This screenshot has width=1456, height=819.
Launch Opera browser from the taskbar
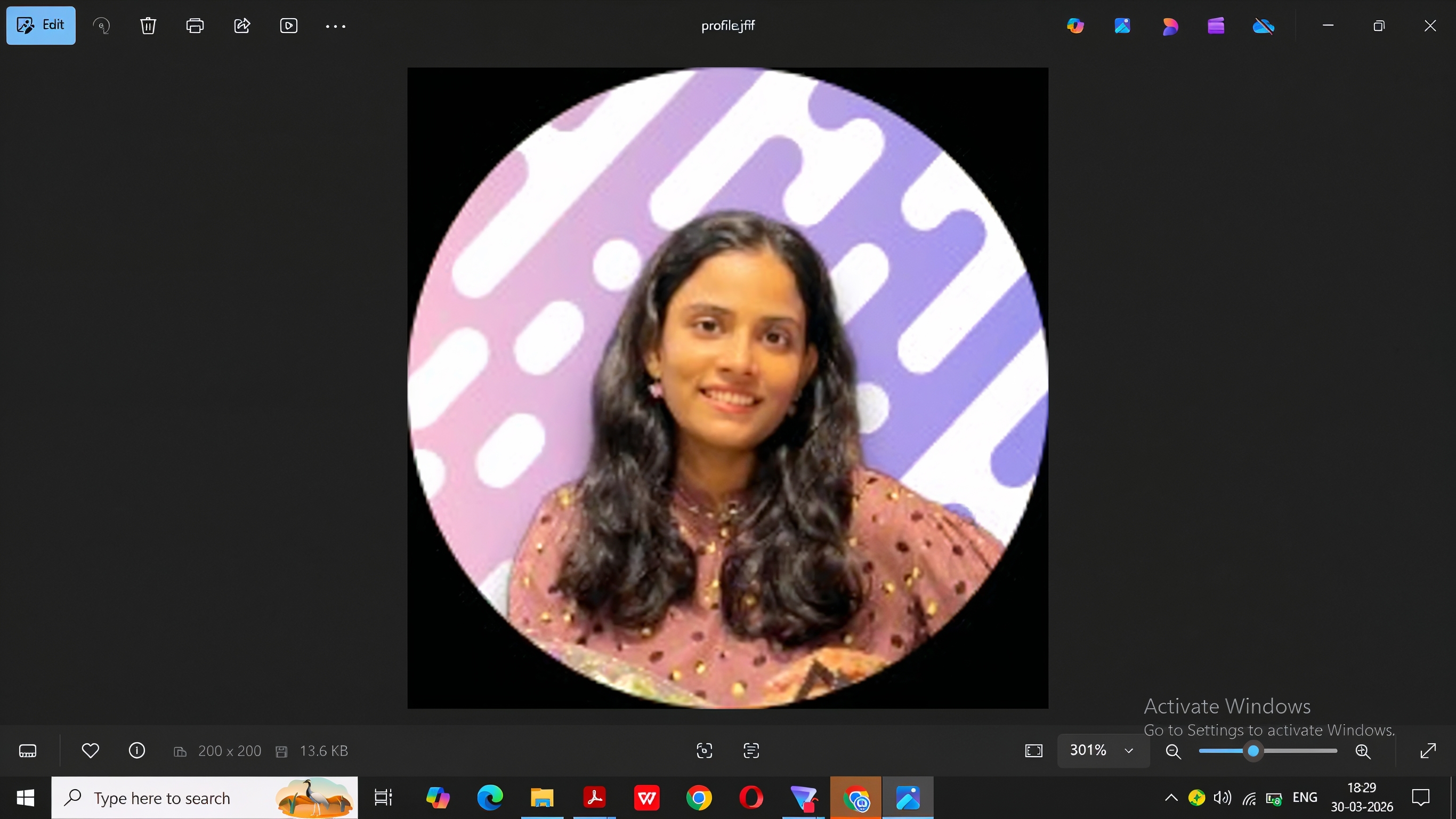[x=751, y=798]
